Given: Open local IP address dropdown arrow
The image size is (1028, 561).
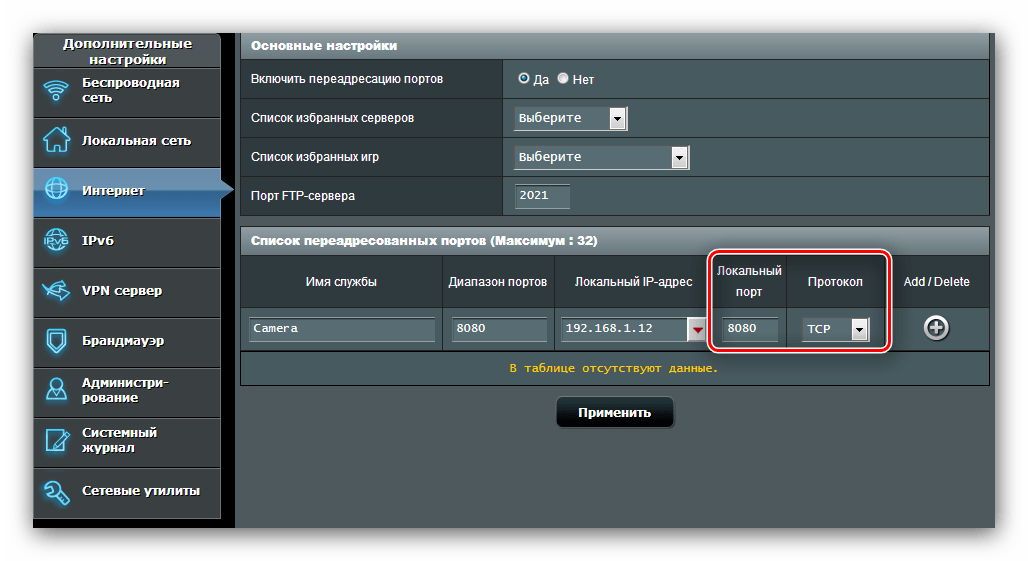Looking at the screenshot, I should 698,329.
